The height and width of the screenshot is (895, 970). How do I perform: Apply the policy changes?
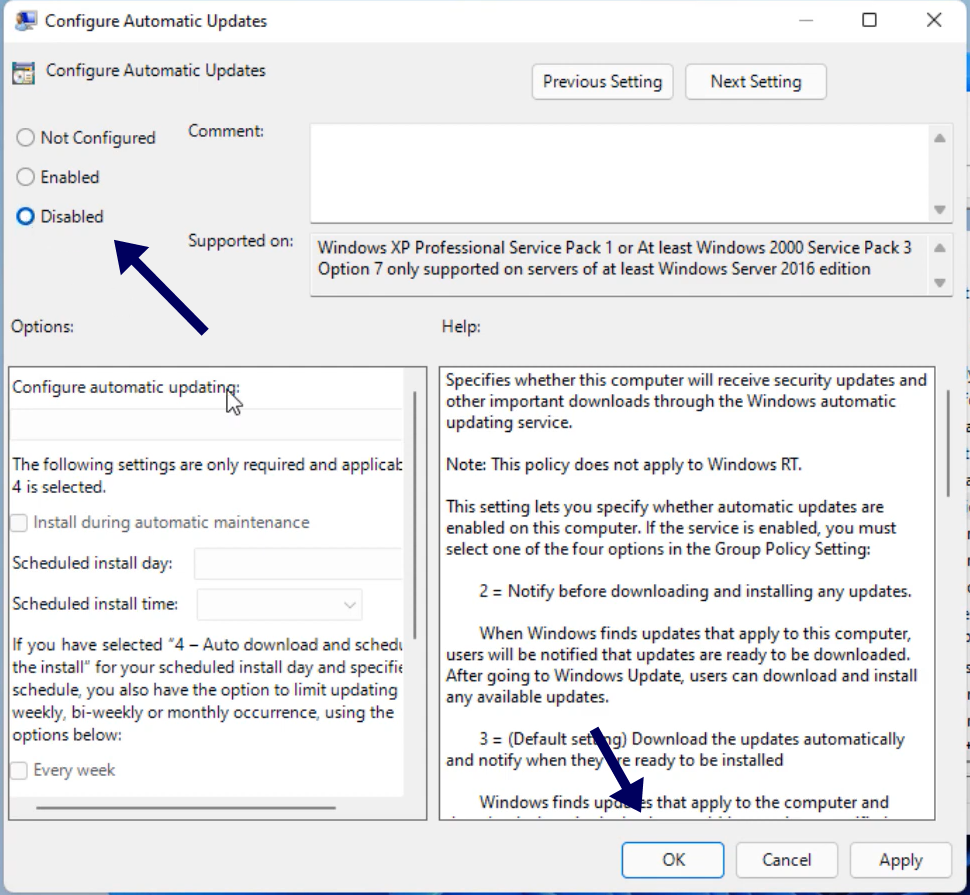(x=900, y=860)
